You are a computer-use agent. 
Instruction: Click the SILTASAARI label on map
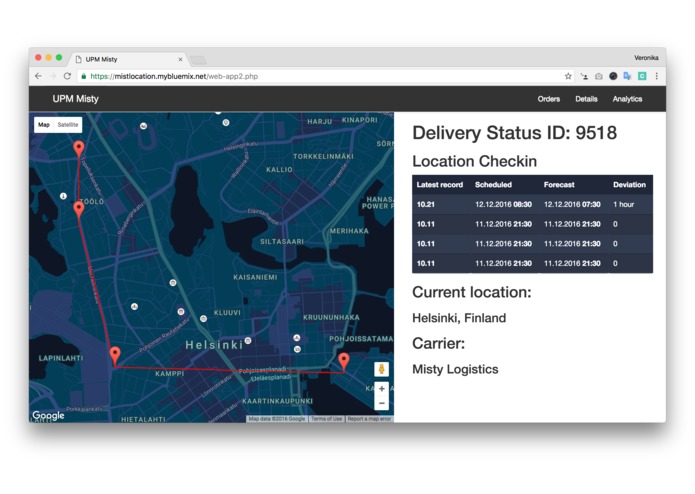[282, 241]
